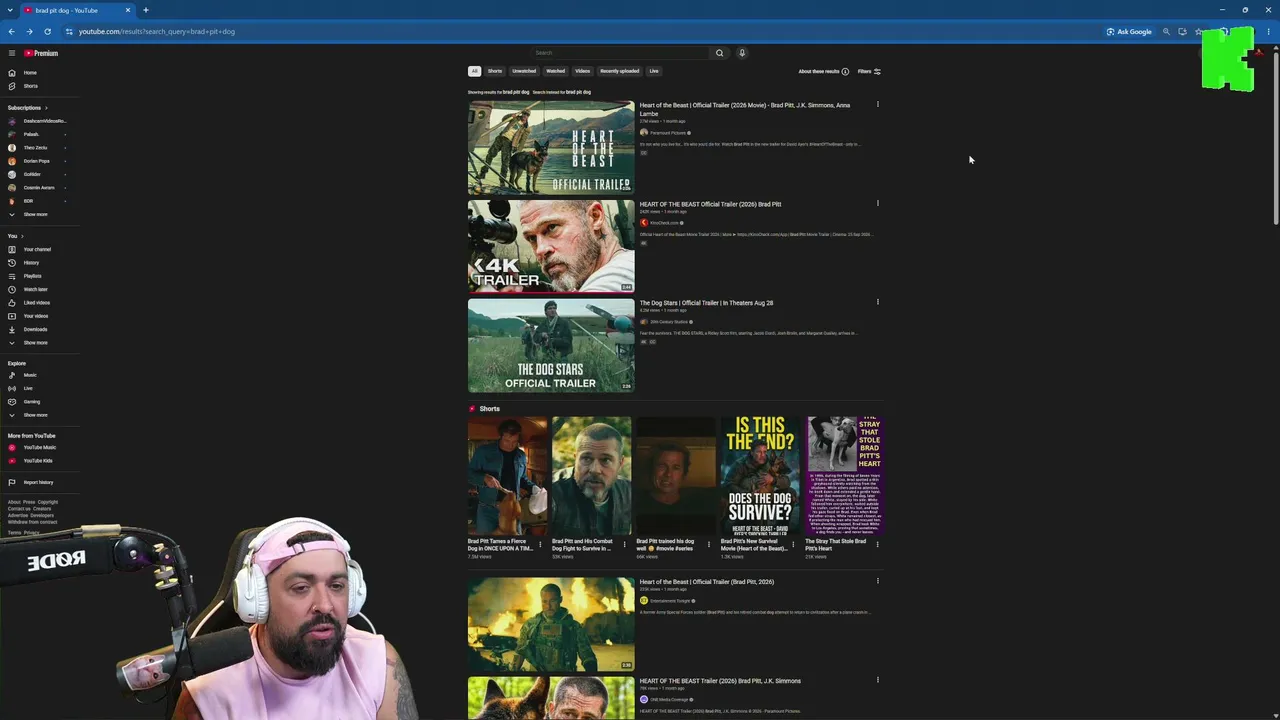Viewport: 1280px width, 720px height.
Task: Click the search magnifier button
Action: [719, 53]
